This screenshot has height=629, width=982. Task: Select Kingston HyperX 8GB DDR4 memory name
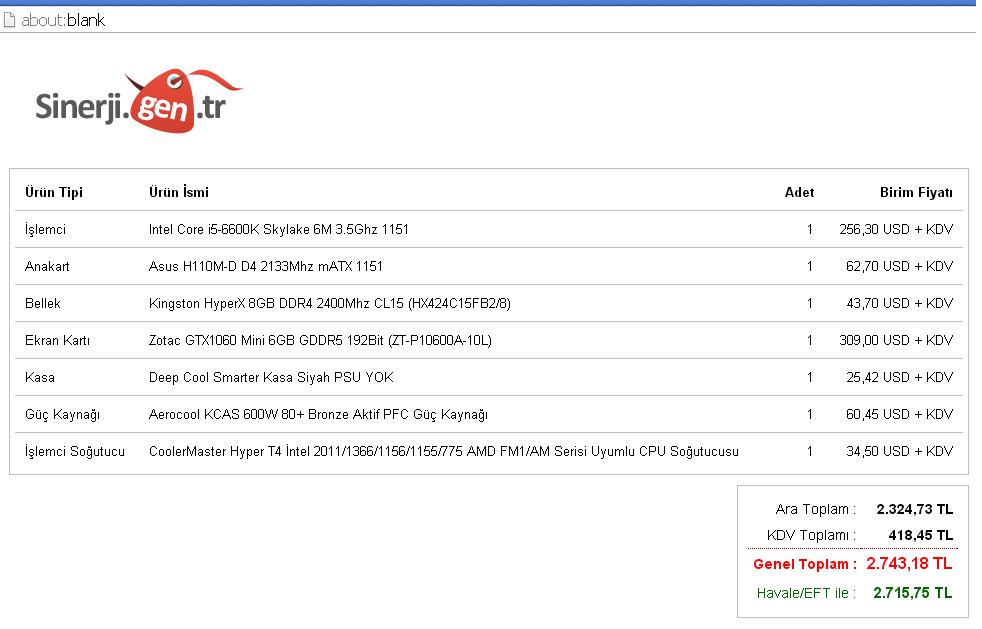click(330, 303)
